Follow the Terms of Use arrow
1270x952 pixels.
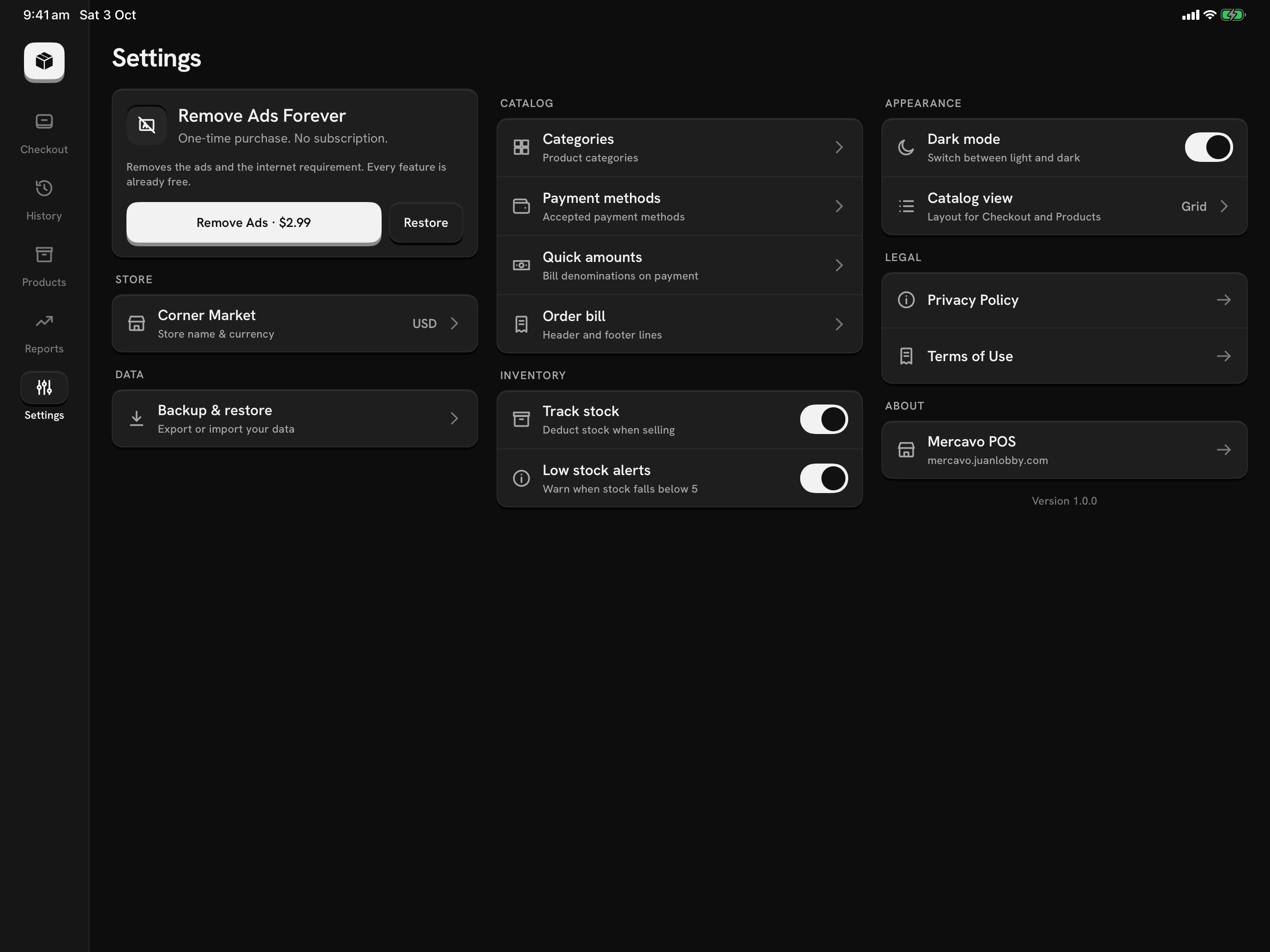(1223, 357)
